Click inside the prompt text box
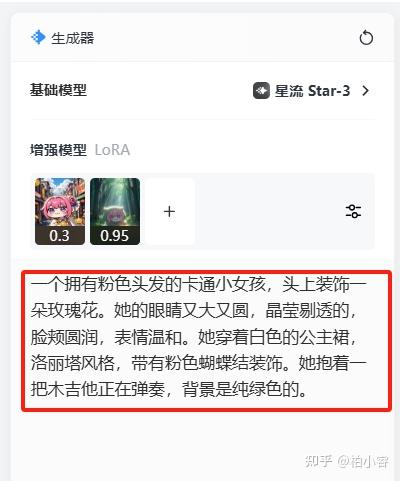The height and width of the screenshot is (481, 400). pos(207,341)
